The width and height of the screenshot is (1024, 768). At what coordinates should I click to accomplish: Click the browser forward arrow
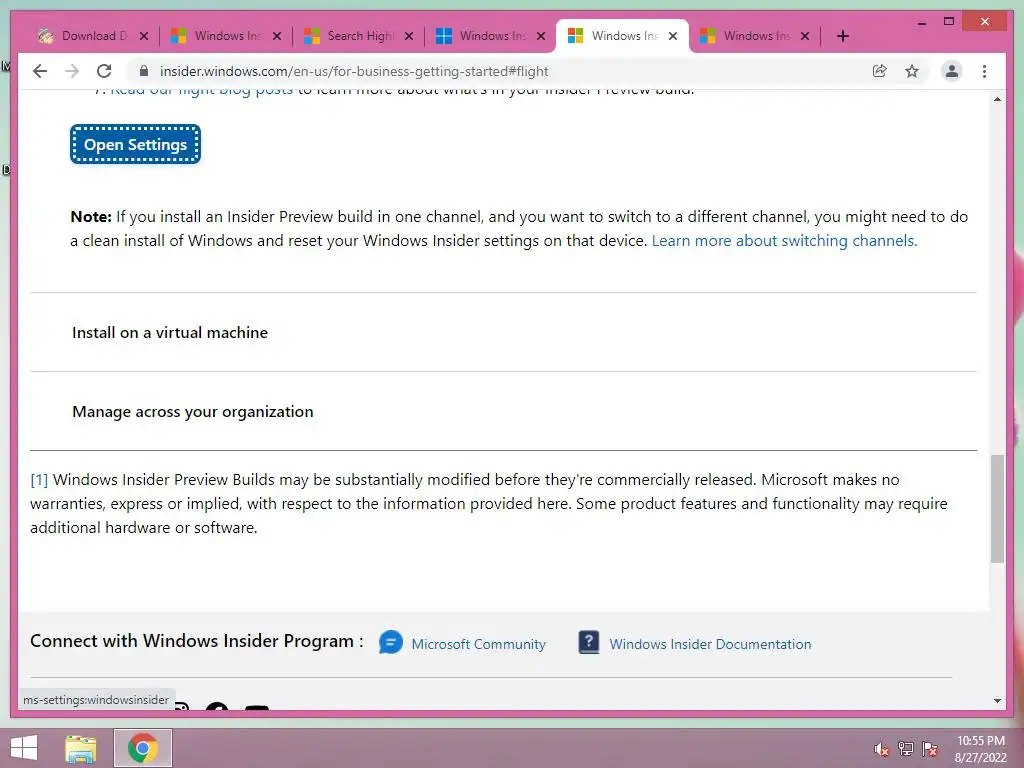(x=72, y=71)
